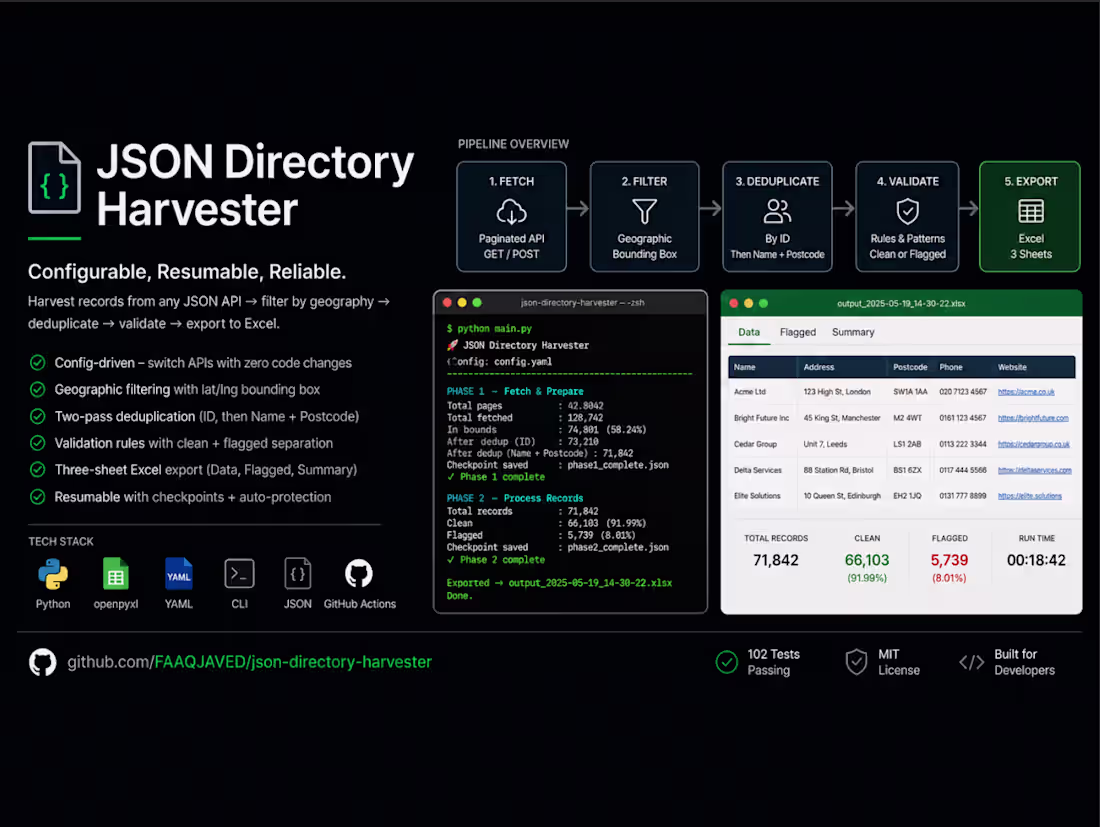Click the 71,842 total records value

(x=776, y=560)
